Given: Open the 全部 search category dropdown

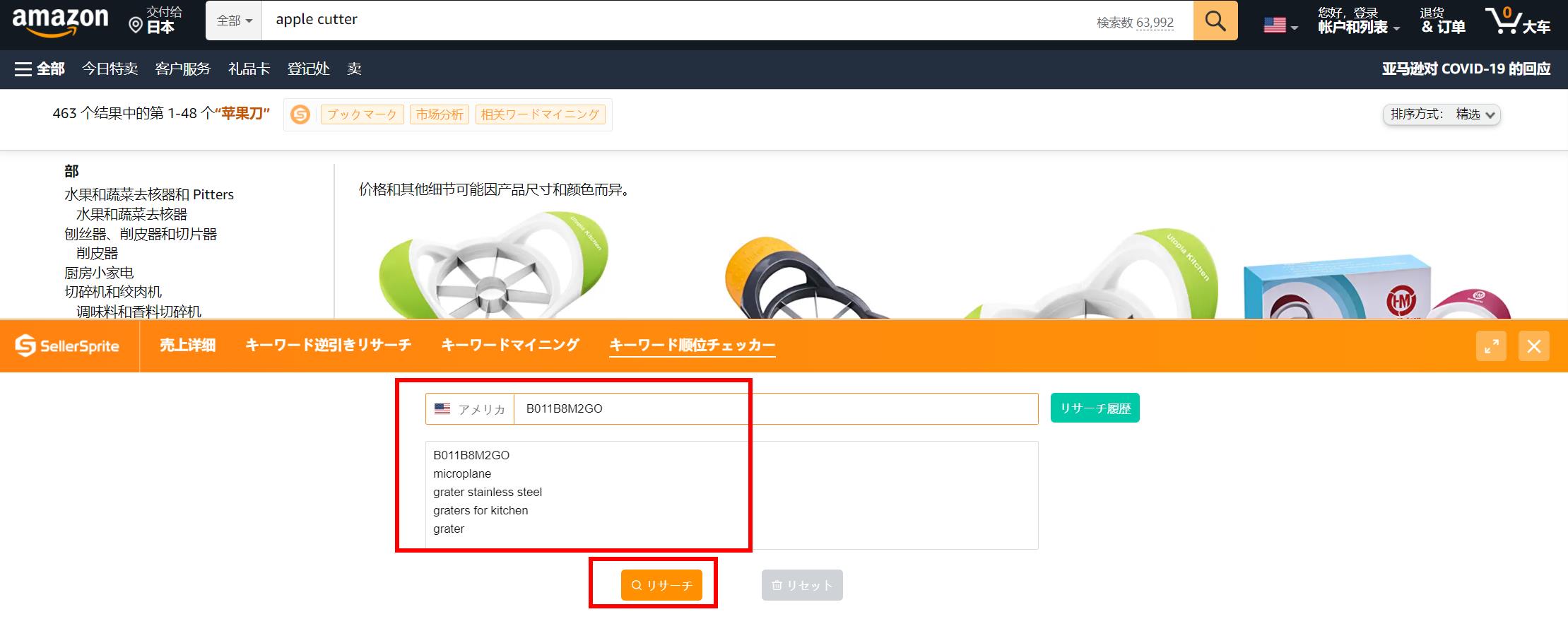Looking at the screenshot, I should pyautogui.click(x=234, y=20).
